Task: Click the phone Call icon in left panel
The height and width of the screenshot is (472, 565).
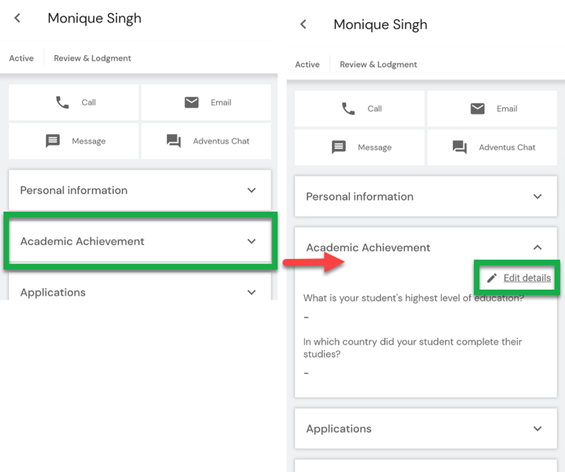Action: point(62,102)
